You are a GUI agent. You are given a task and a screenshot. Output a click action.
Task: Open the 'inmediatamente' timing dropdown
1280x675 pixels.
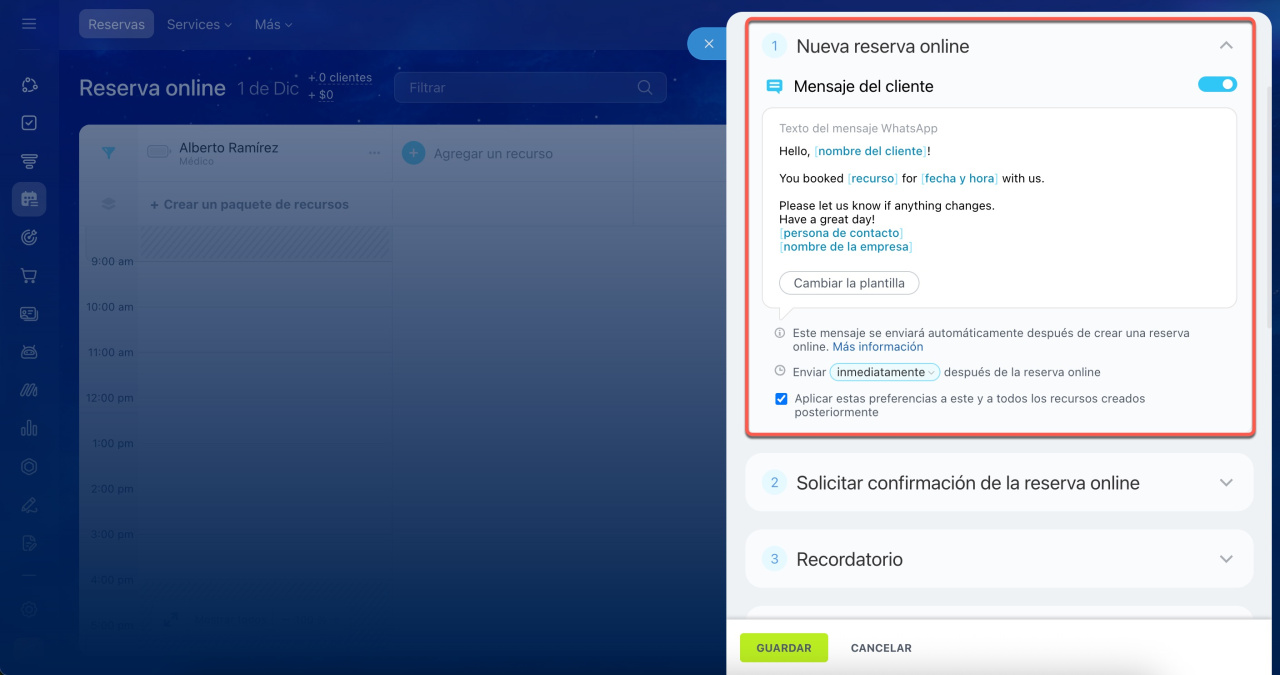click(884, 372)
